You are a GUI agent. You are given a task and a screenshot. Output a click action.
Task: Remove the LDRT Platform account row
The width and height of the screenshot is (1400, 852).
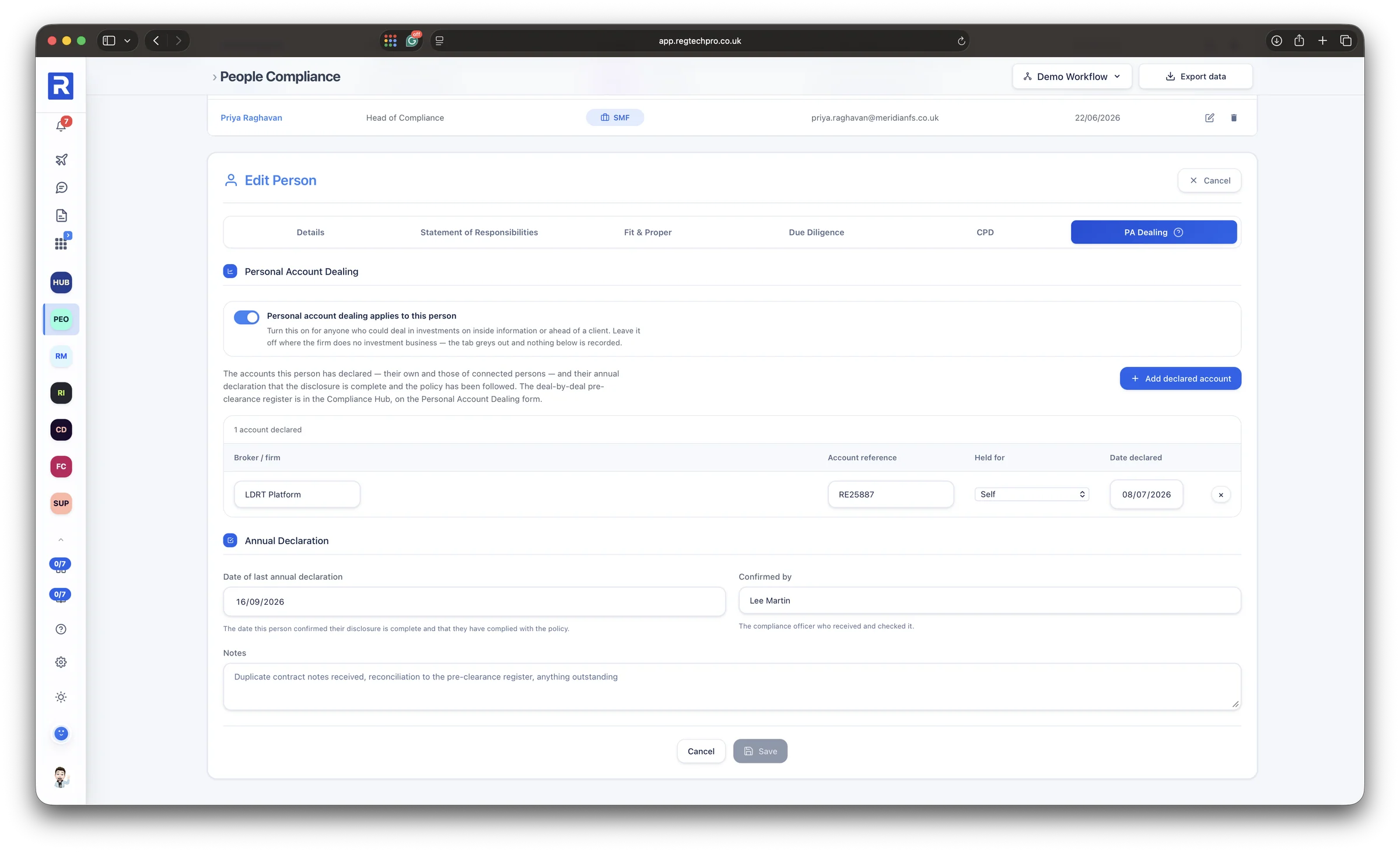click(x=1221, y=495)
